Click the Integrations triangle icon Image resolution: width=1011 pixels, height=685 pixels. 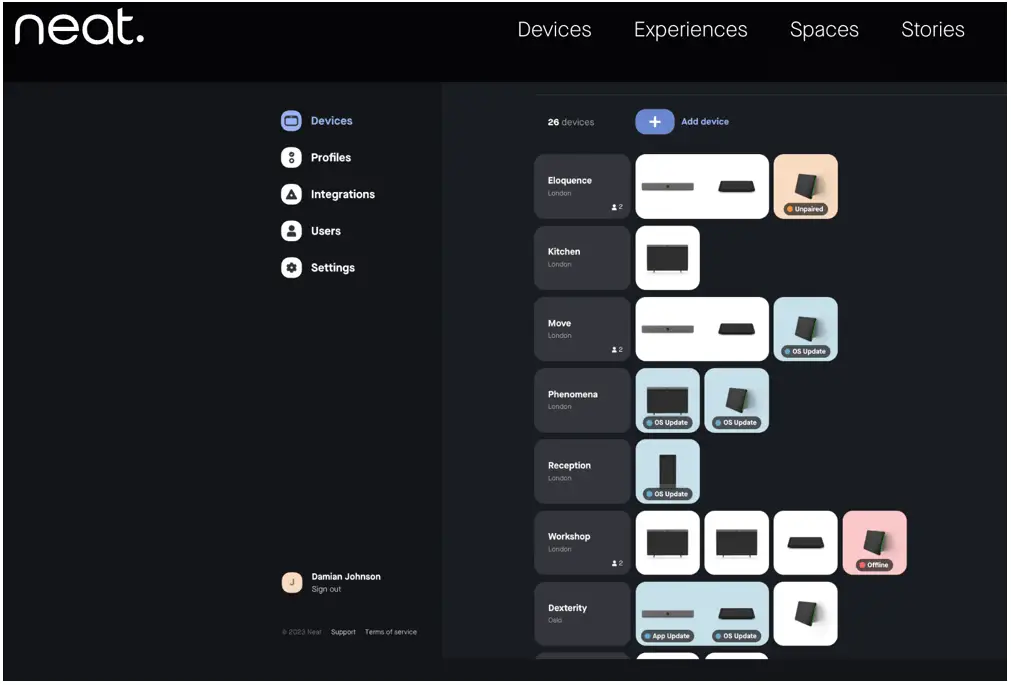[x=290, y=194]
